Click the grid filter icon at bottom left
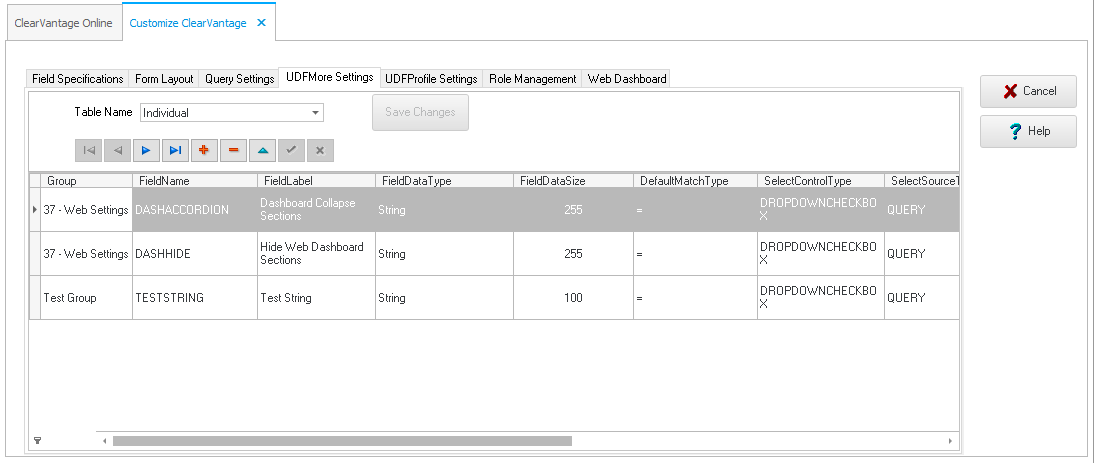Screen dimensions: 1094x463 pyautogui.click(x=38, y=441)
